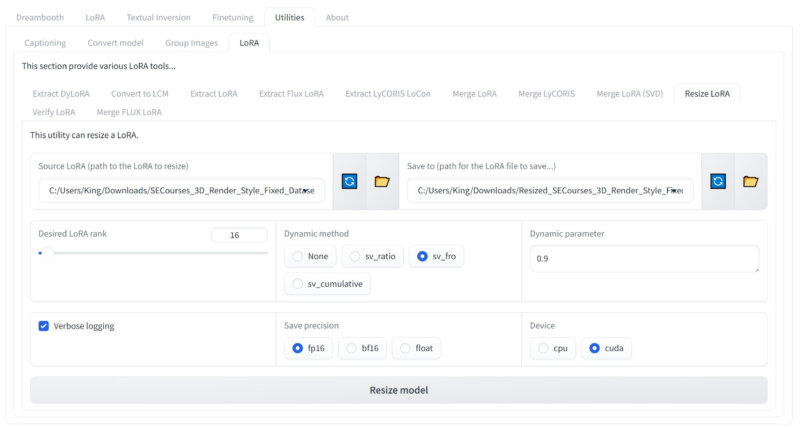Set save precision to bf16
This screenshot has width=800, height=427.
pos(361,348)
